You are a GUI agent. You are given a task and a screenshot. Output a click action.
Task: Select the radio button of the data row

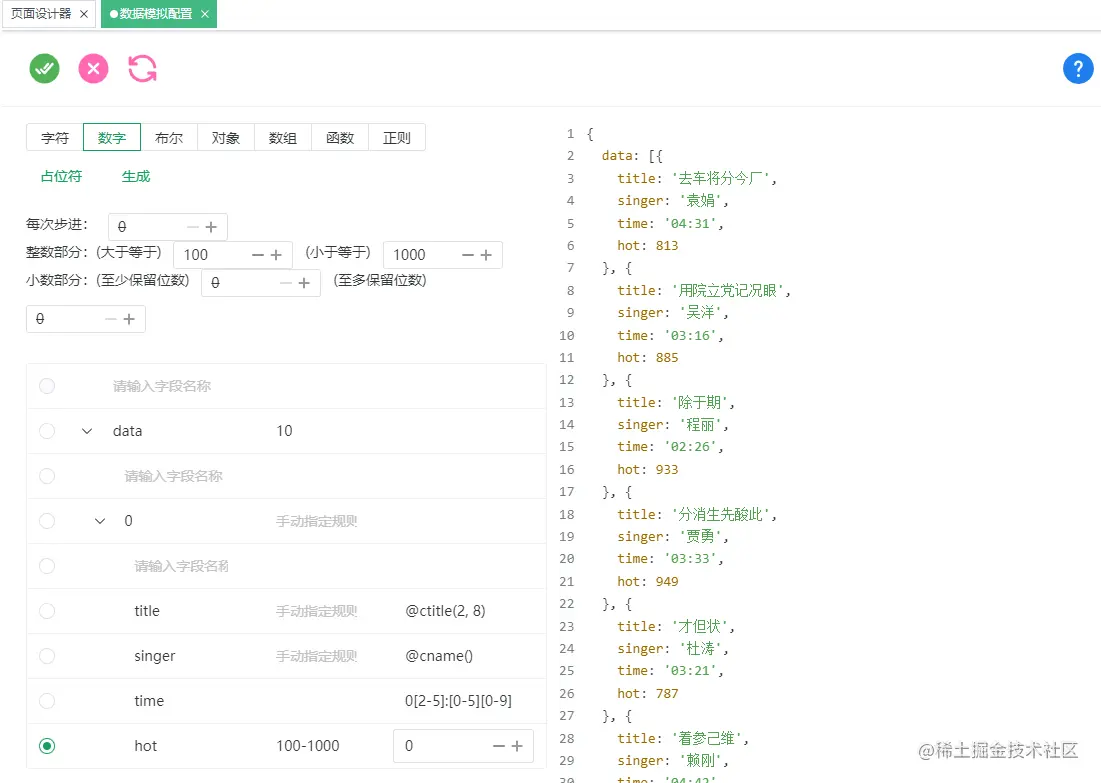(x=47, y=430)
